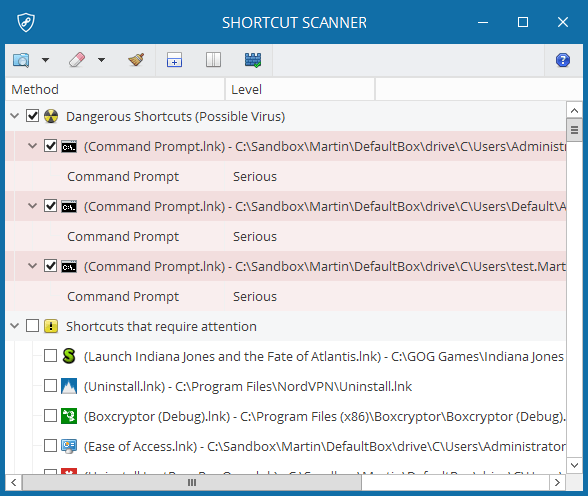Click the vertical scrollbar thumb

(x=574, y=130)
